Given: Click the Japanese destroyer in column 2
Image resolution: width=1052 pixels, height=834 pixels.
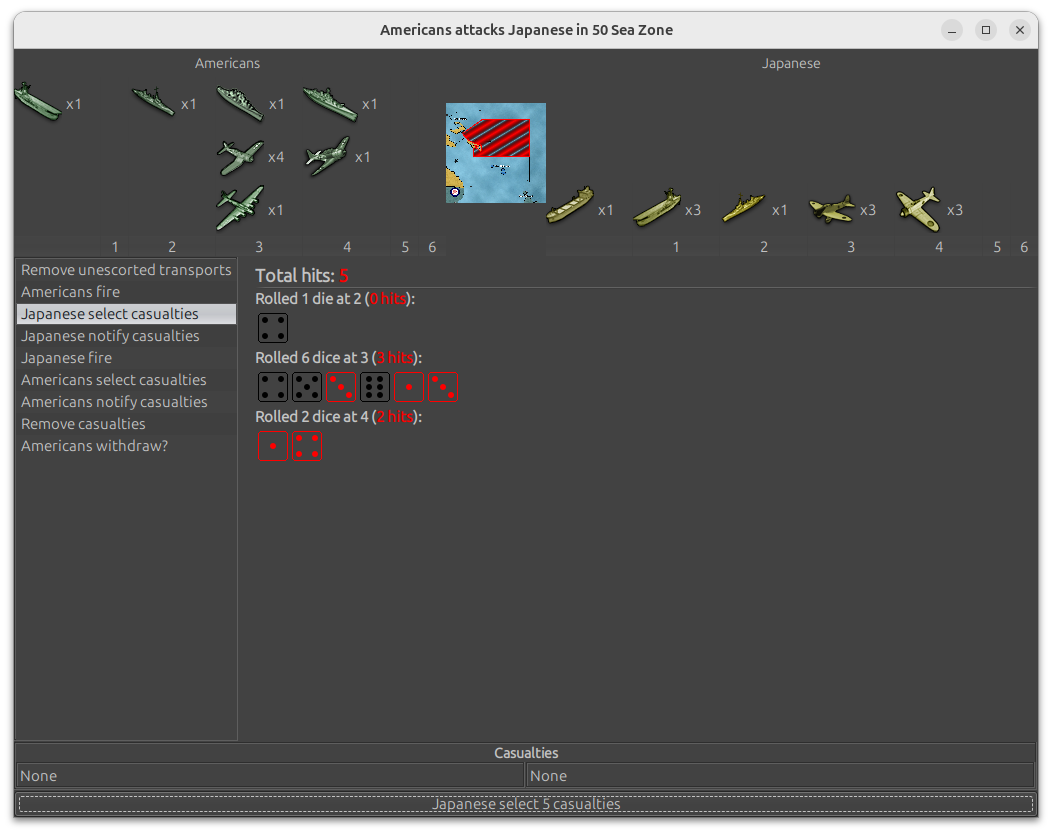Looking at the screenshot, I should click(x=744, y=208).
